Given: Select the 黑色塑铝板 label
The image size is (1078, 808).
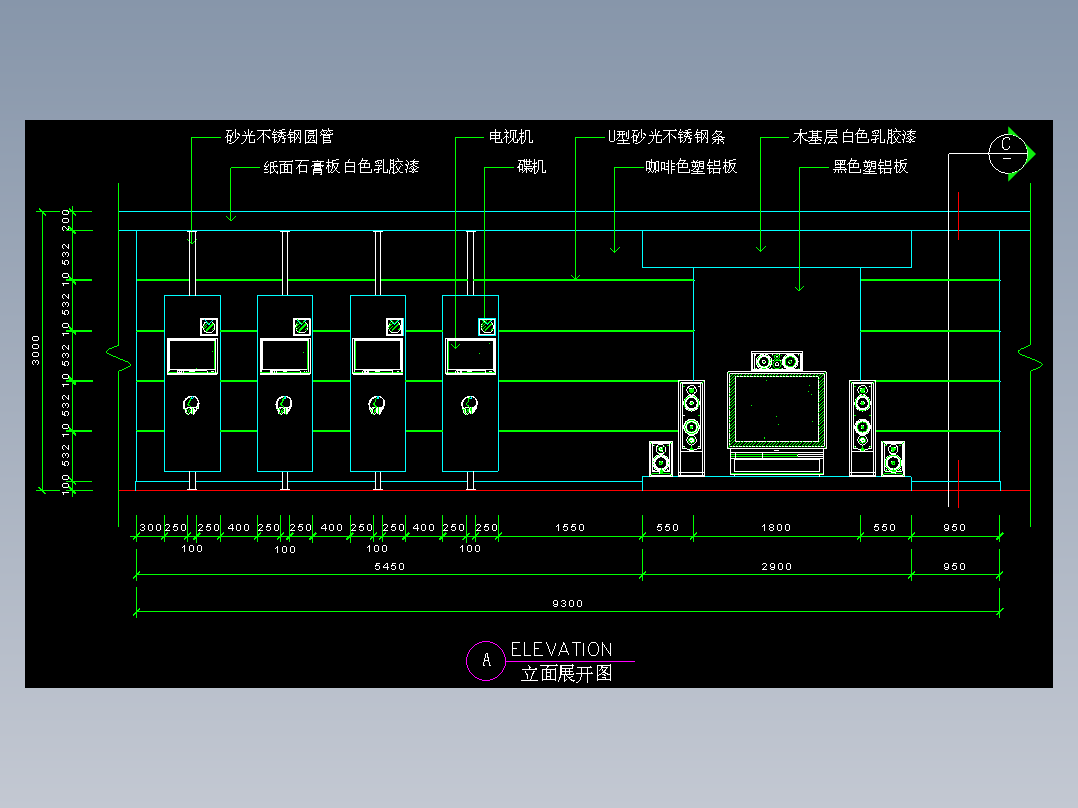Looking at the screenshot, I should coord(870,166).
